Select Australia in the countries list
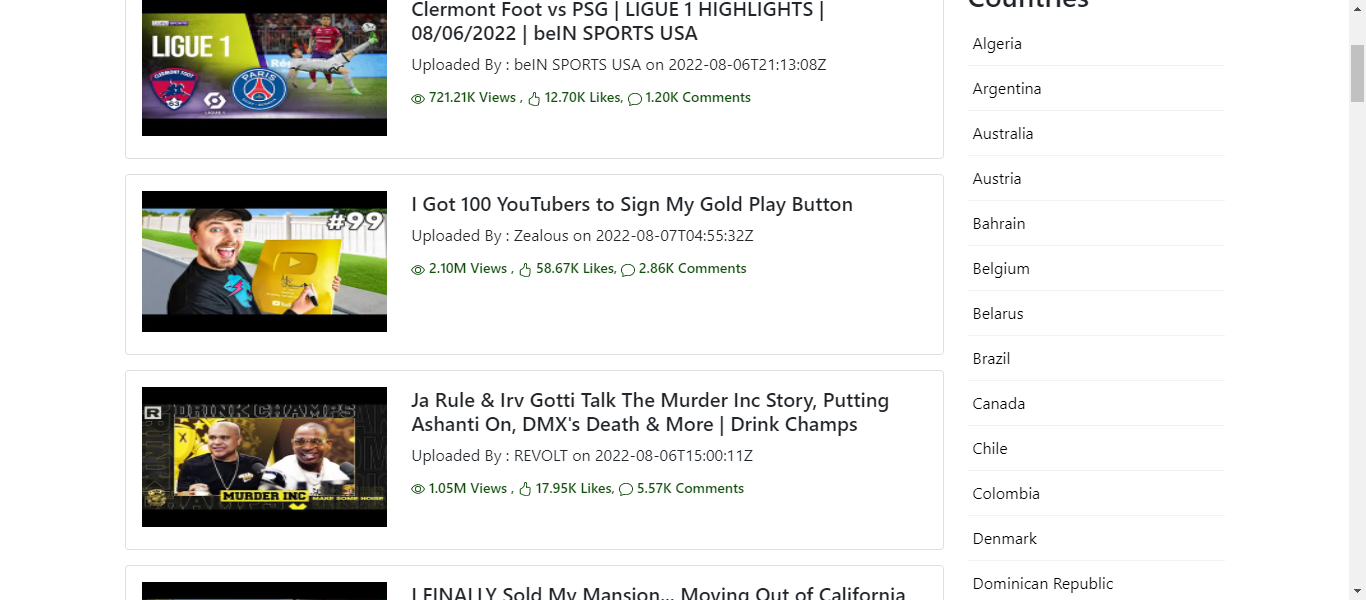1366x600 pixels. coord(1096,134)
